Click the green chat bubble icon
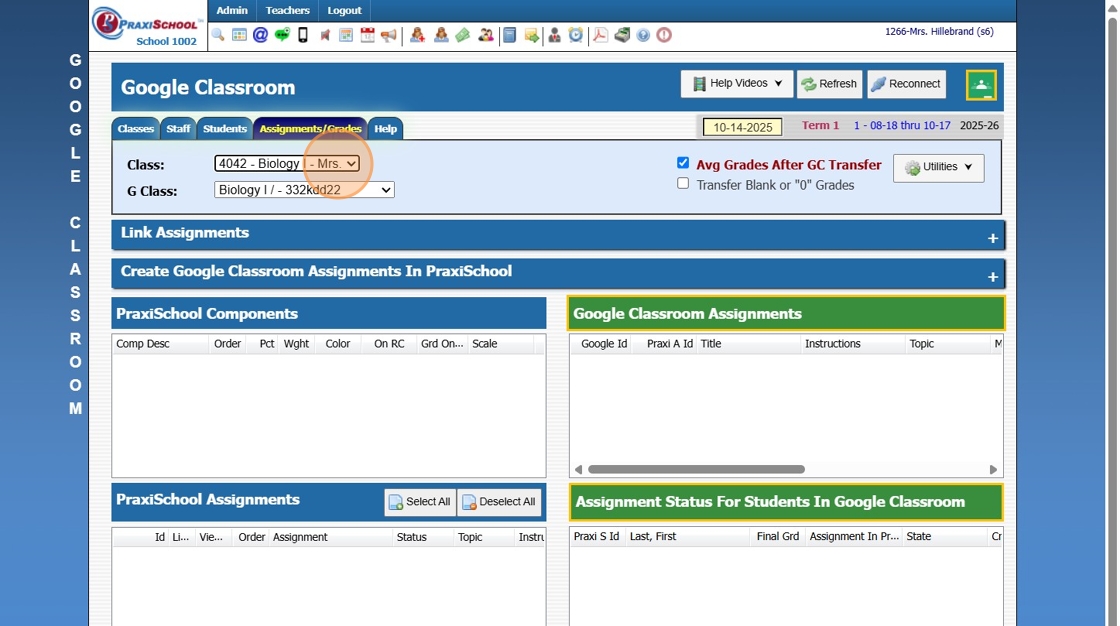This screenshot has height=626, width=1120. point(282,35)
